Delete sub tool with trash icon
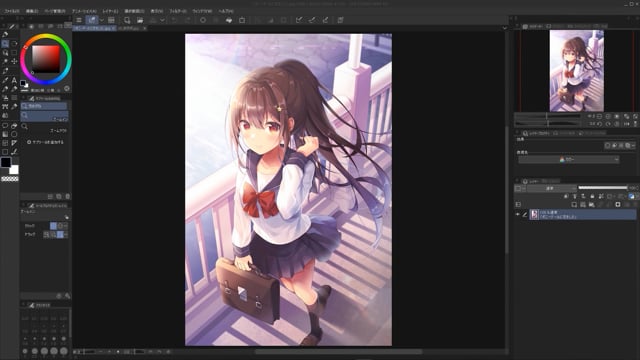Screen dimensions: 640x360 coord(68,196)
